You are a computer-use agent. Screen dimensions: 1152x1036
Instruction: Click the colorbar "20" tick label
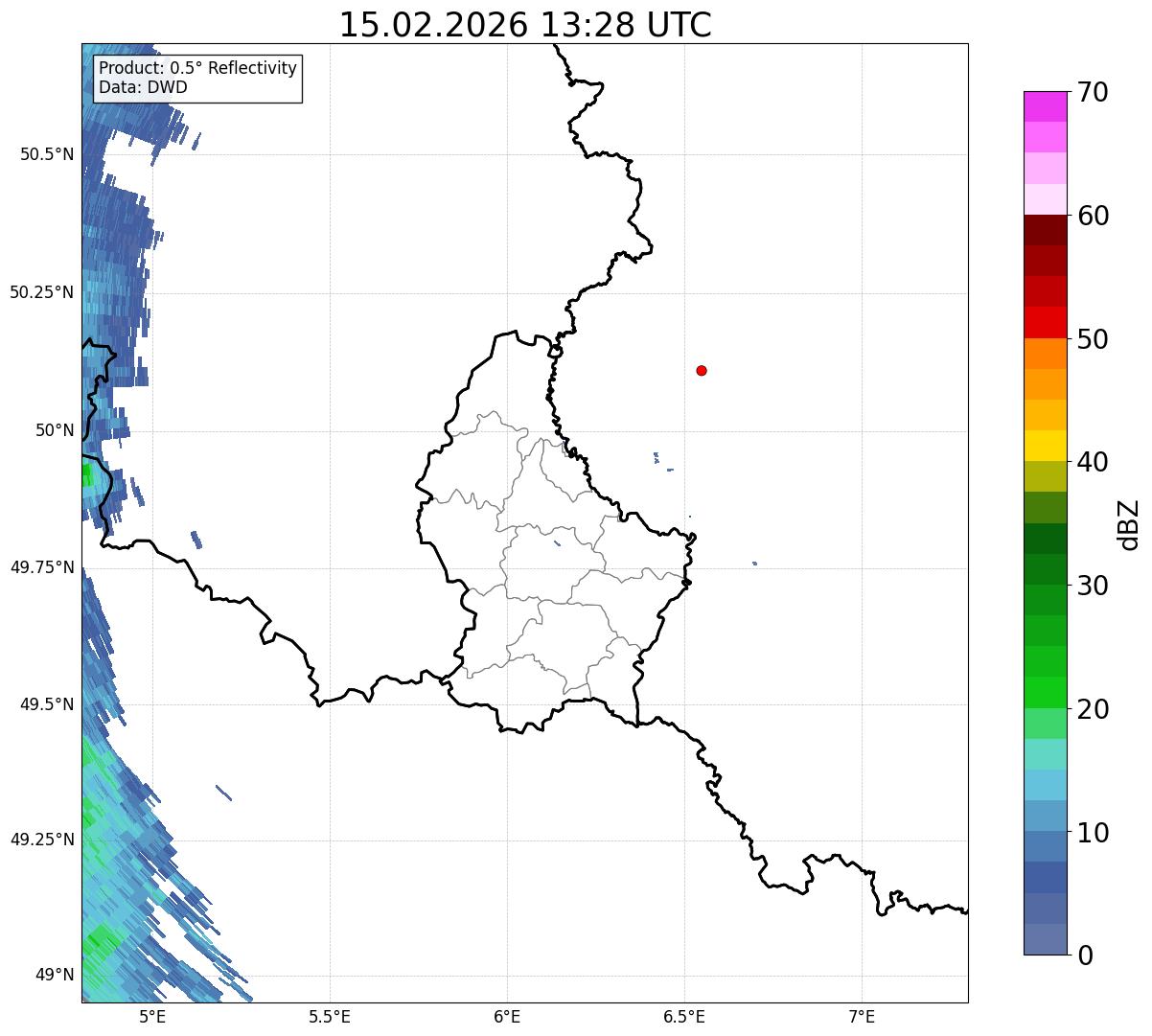pyautogui.click(x=1094, y=709)
